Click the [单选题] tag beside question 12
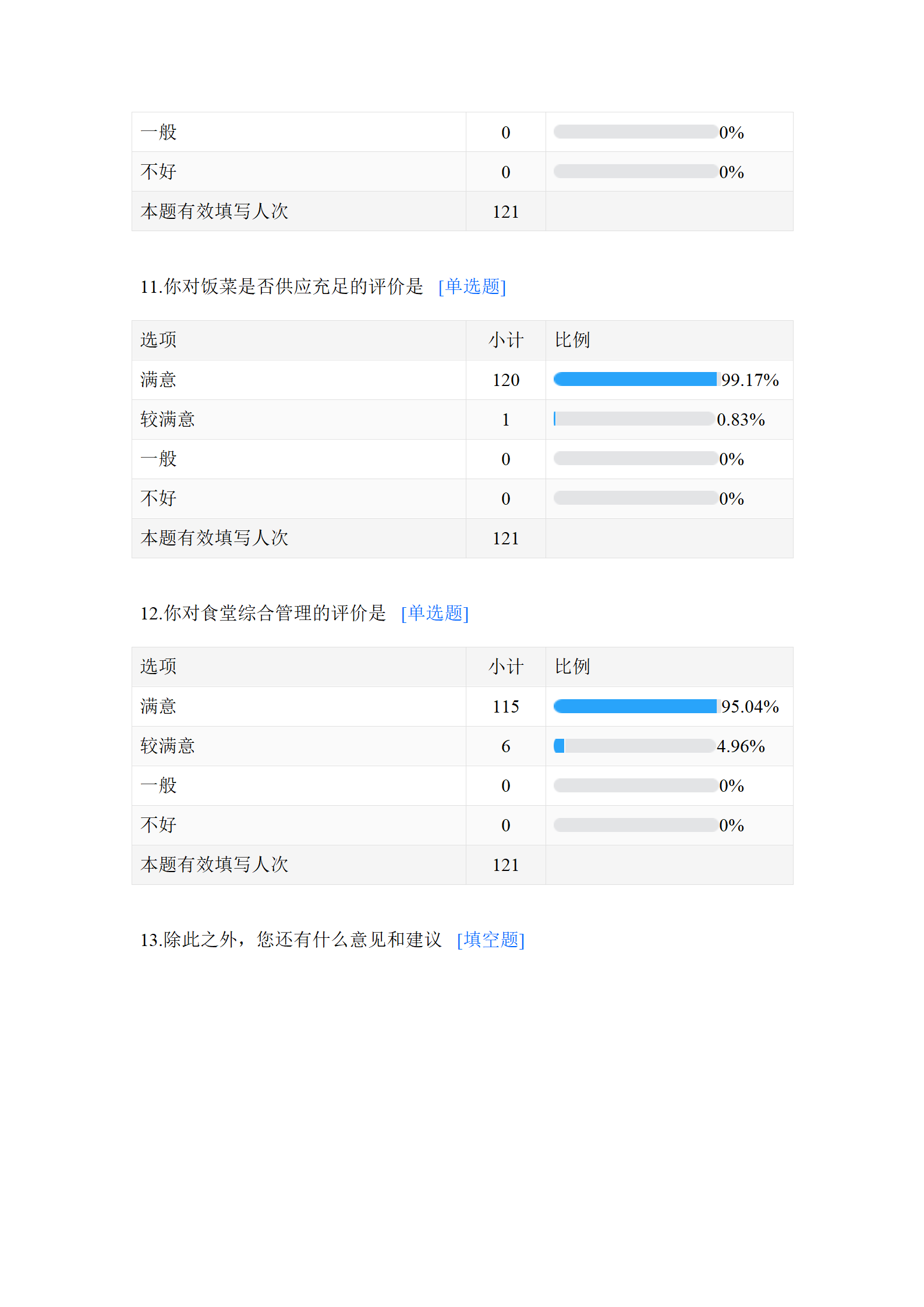 tap(434, 613)
